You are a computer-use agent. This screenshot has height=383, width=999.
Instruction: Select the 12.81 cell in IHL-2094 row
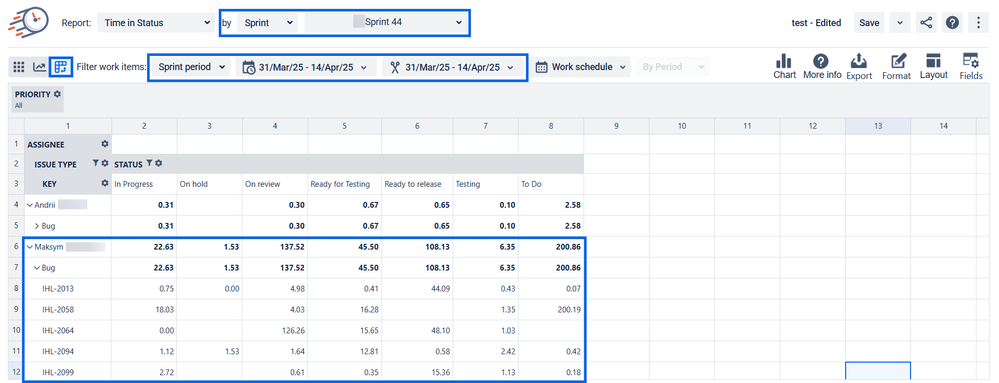(x=345, y=352)
